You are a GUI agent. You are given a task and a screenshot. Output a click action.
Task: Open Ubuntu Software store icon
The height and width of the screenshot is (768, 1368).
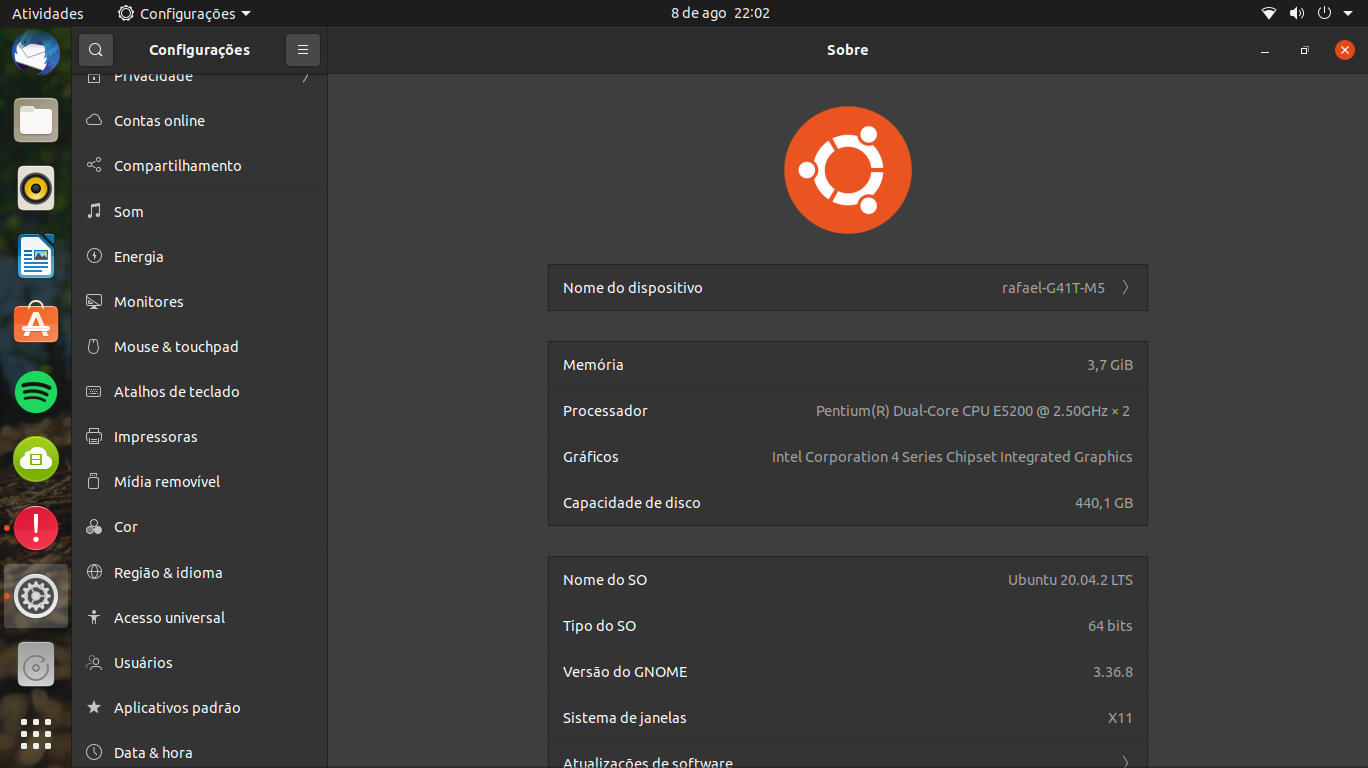(x=36, y=323)
